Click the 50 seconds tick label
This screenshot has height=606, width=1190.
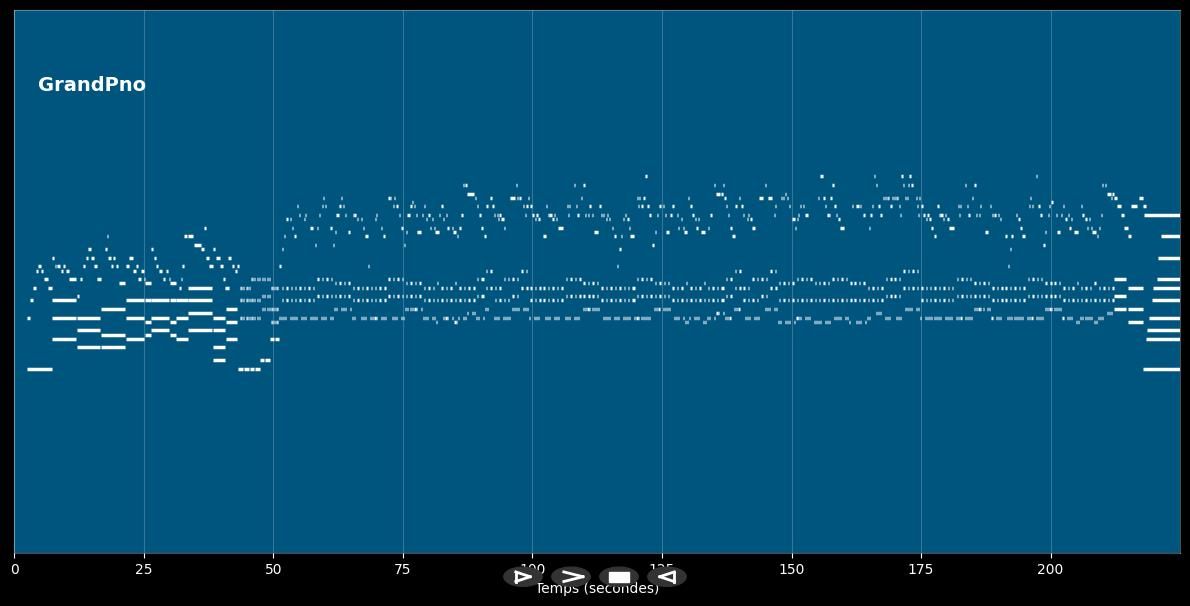point(273,569)
